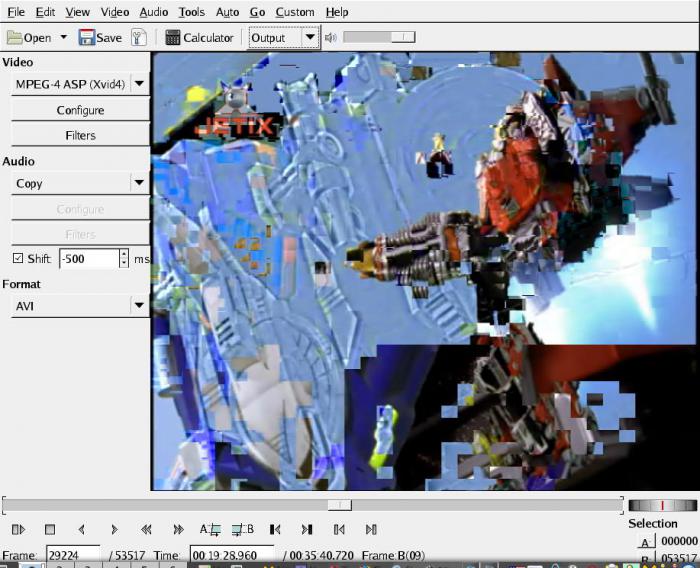Go to previous frame arrow
The image size is (700, 568).
pos(81,530)
